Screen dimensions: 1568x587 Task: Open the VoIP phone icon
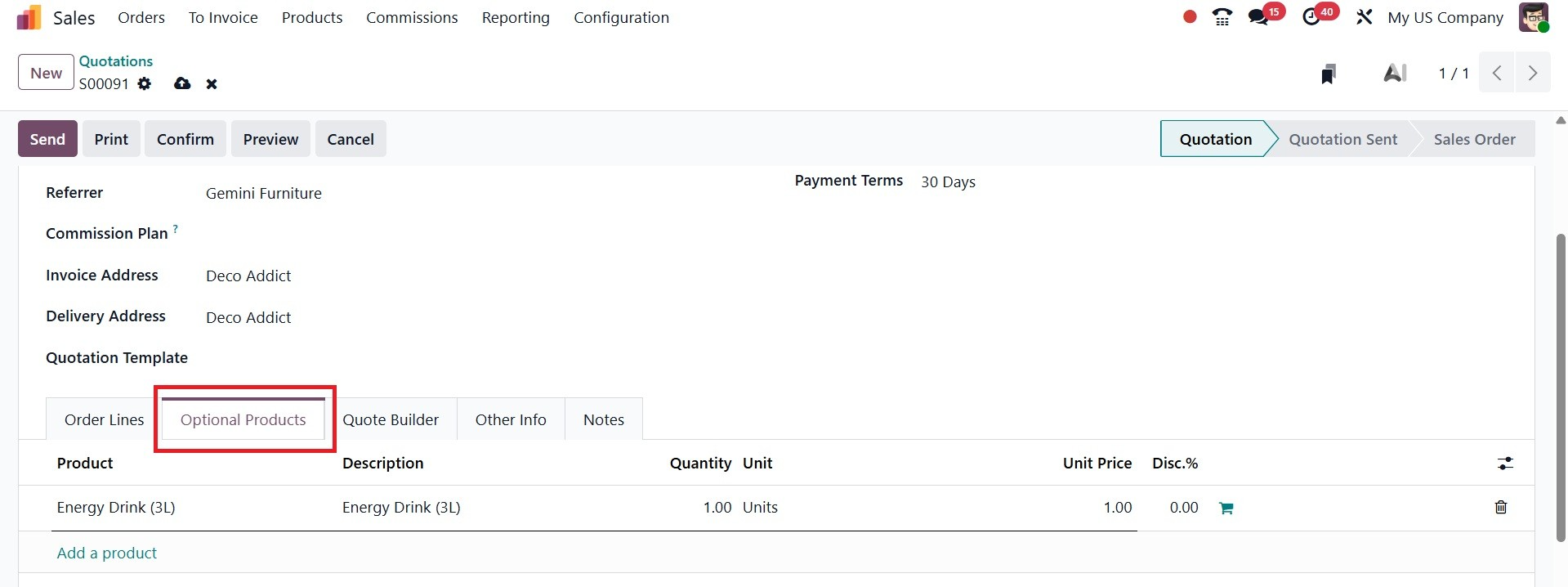1222,17
